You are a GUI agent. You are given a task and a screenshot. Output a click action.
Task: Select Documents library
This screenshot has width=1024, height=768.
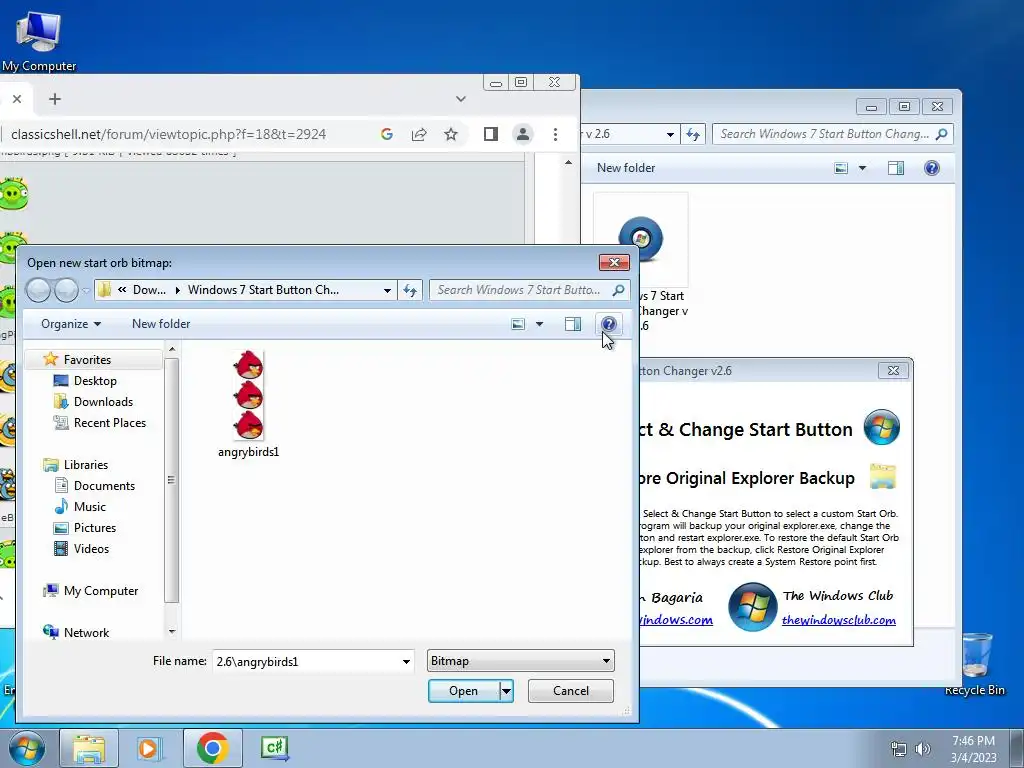[104, 486]
